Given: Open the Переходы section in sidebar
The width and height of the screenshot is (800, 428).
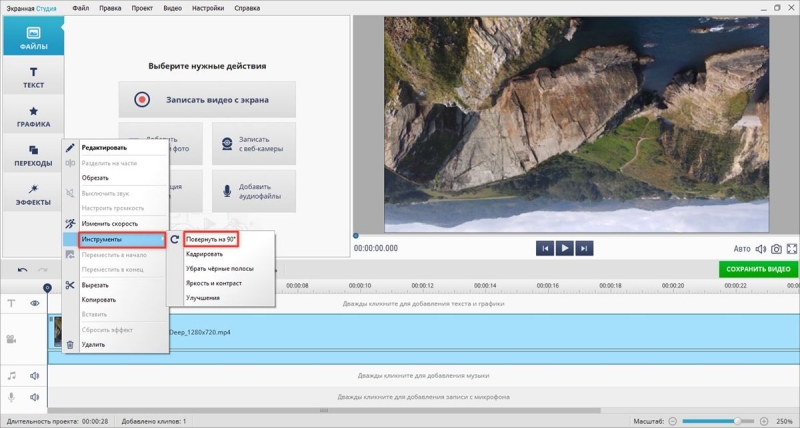Looking at the screenshot, I should pos(34,153).
